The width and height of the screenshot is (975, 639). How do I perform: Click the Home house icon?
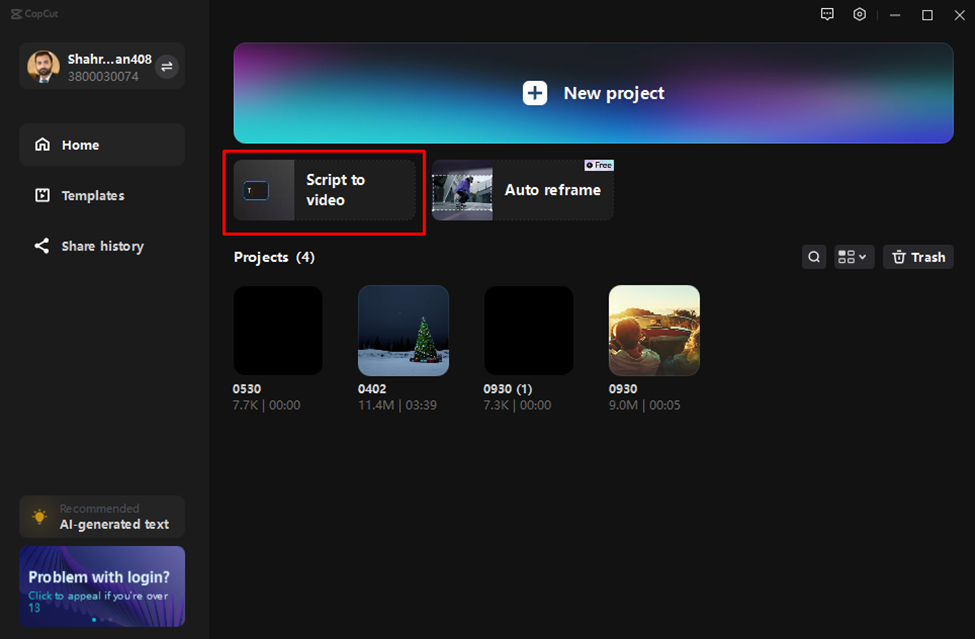tap(42, 145)
